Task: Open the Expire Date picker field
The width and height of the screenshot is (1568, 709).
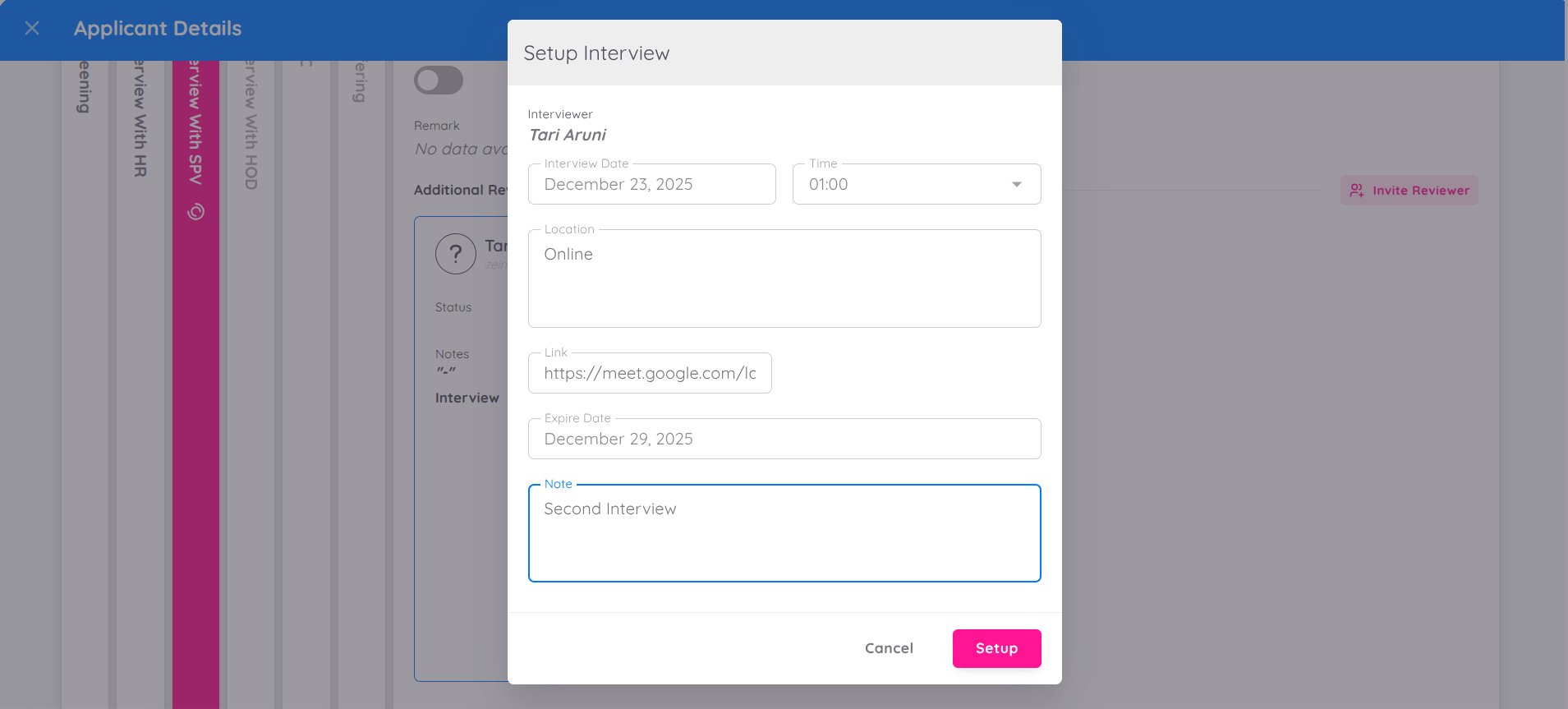Action: click(784, 440)
